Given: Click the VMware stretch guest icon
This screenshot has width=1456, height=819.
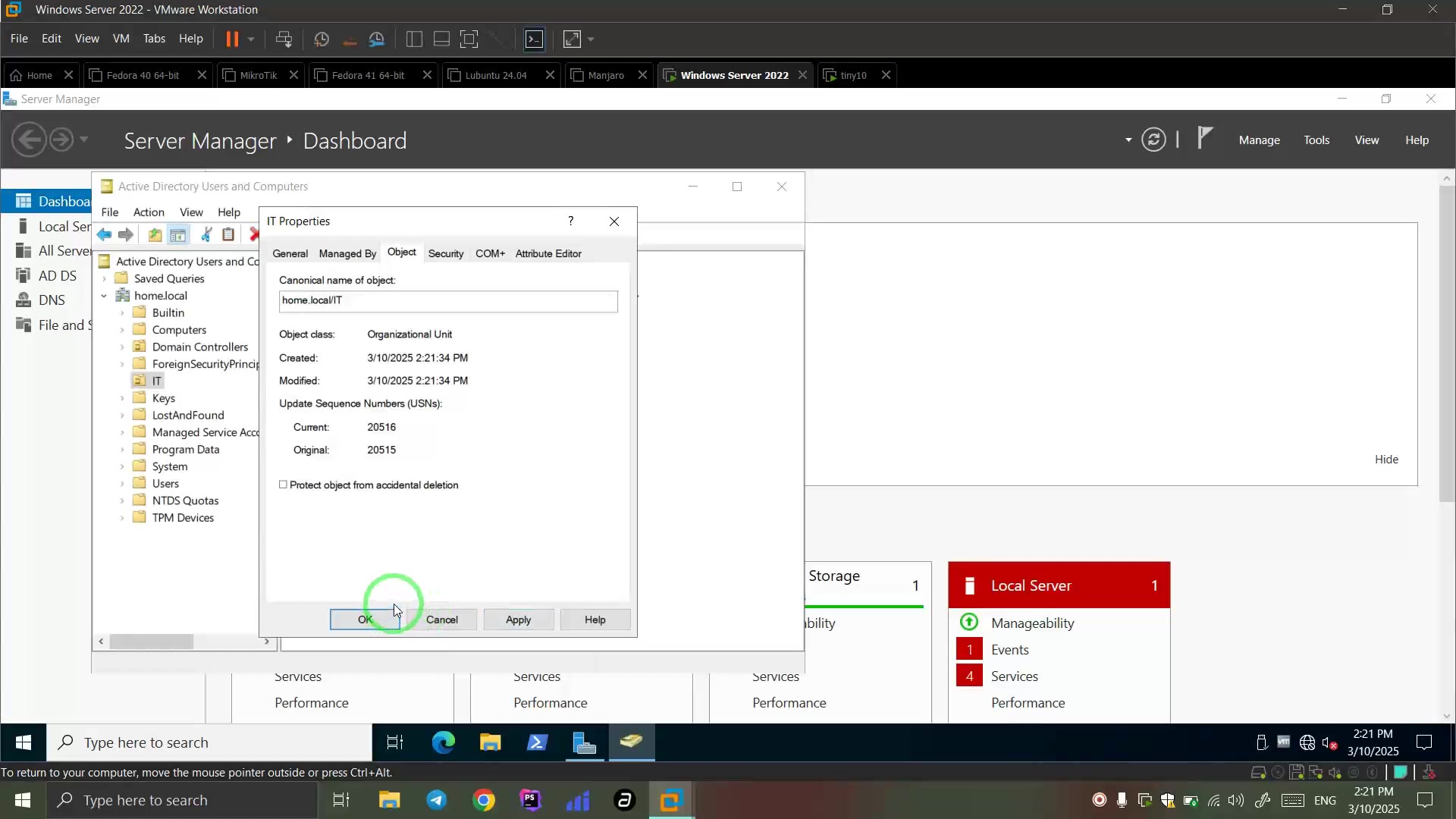Looking at the screenshot, I should pos(573,39).
